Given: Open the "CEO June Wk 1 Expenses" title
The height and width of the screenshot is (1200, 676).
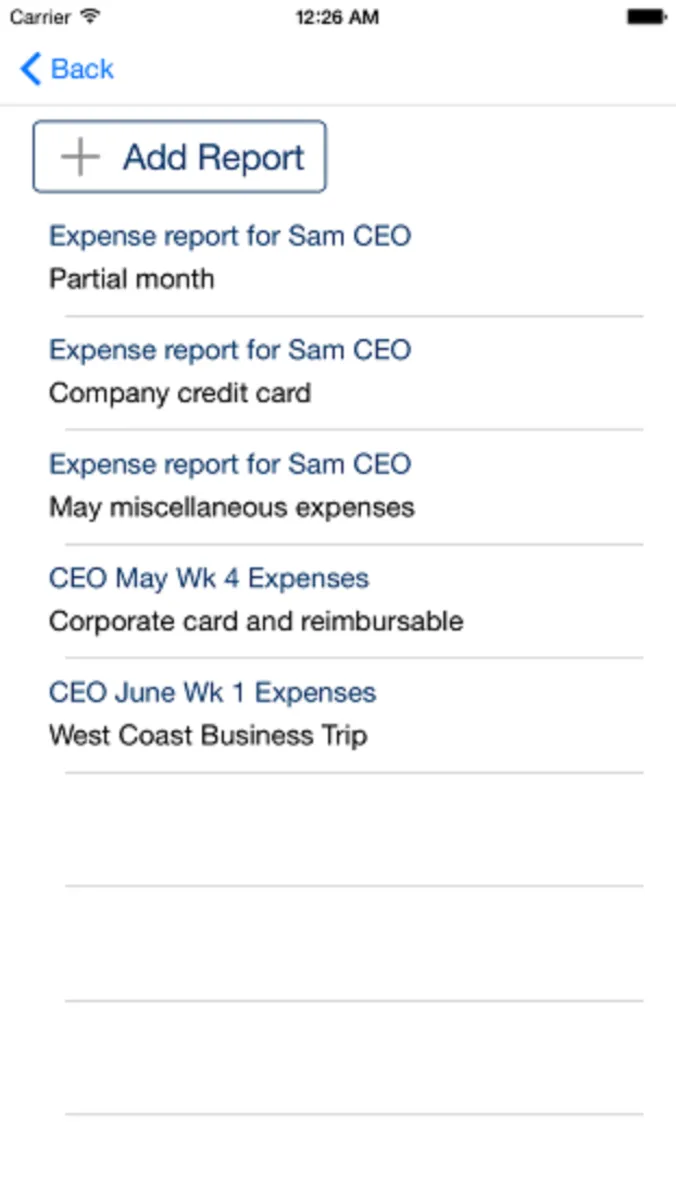Looking at the screenshot, I should coord(213,692).
